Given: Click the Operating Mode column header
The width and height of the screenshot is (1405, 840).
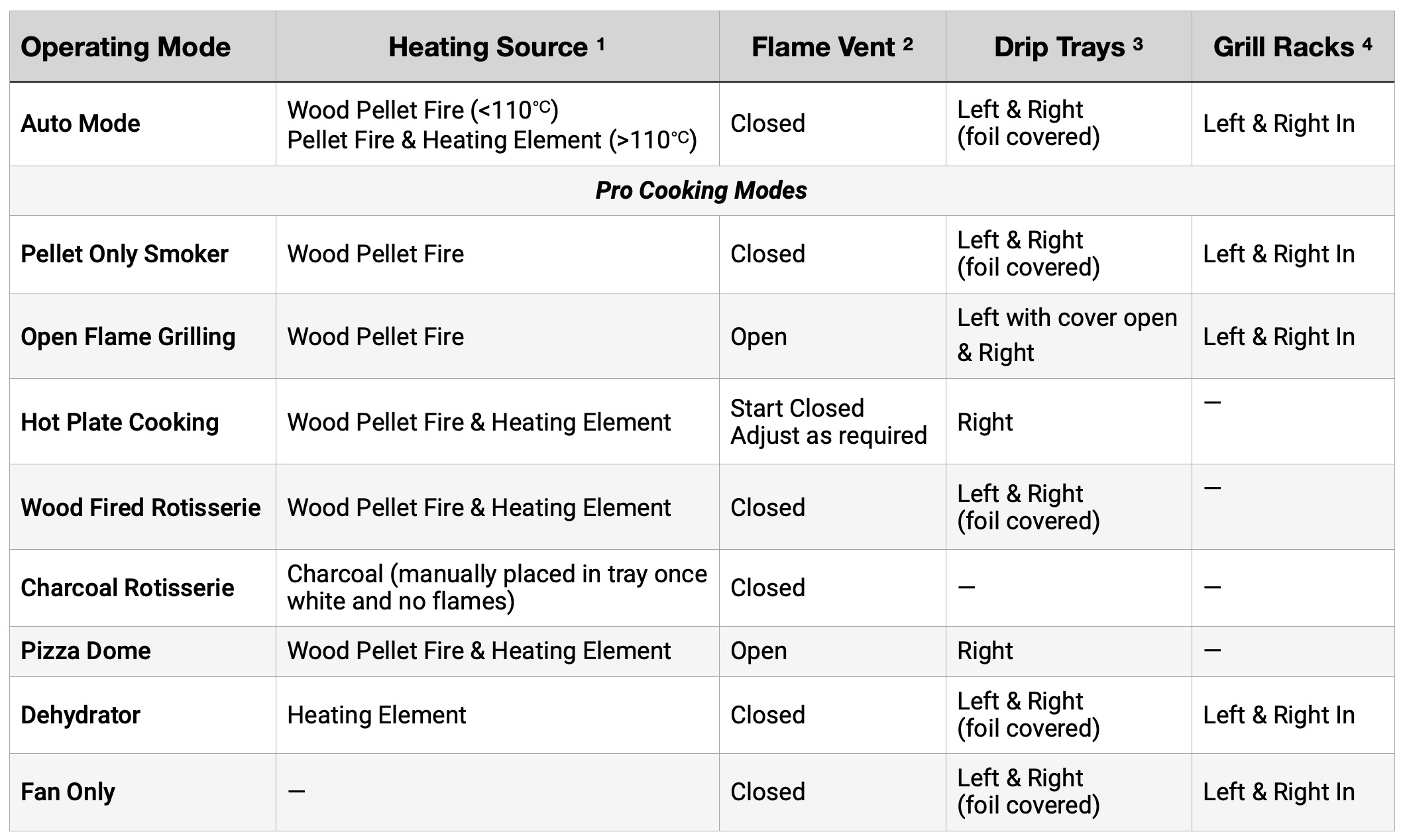Looking at the screenshot, I should (x=126, y=47).
